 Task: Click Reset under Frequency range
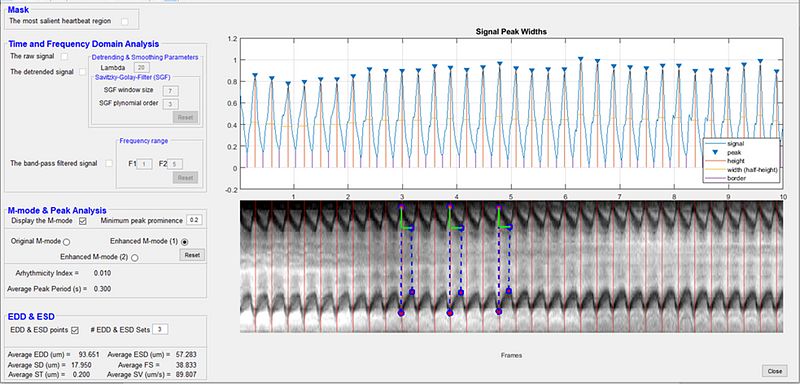[x=185, y=178]
